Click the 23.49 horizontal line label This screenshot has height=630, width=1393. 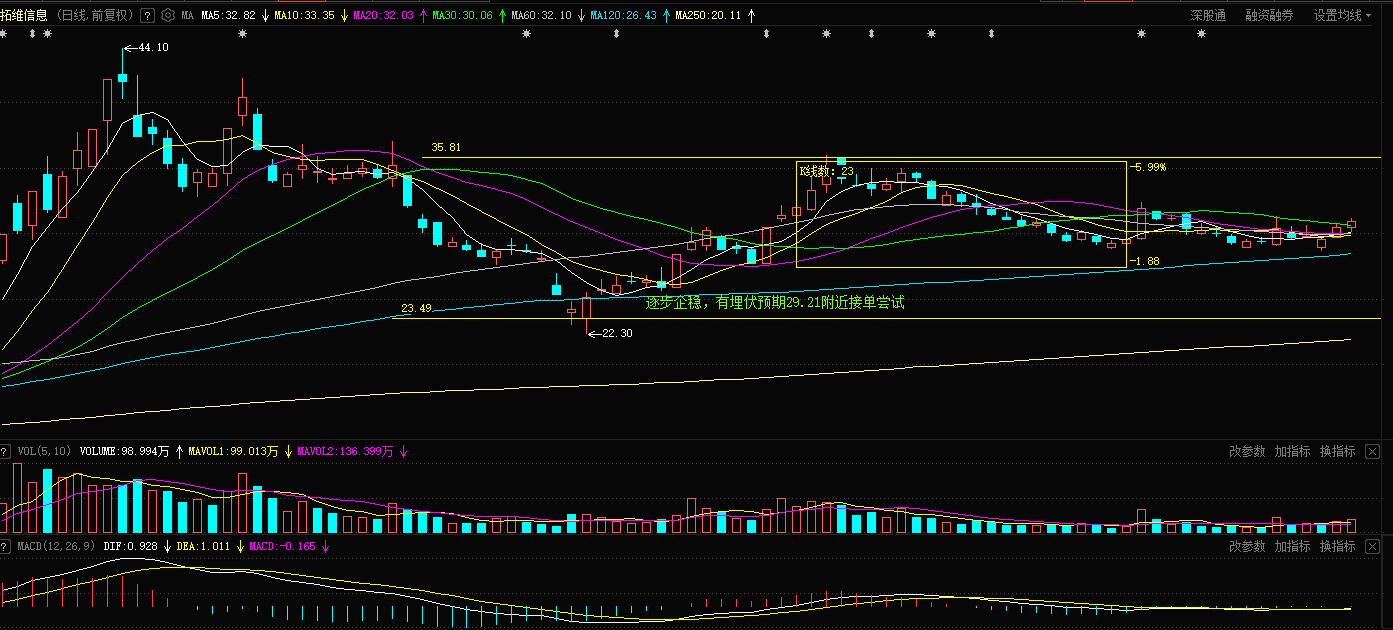pos(416,308)
